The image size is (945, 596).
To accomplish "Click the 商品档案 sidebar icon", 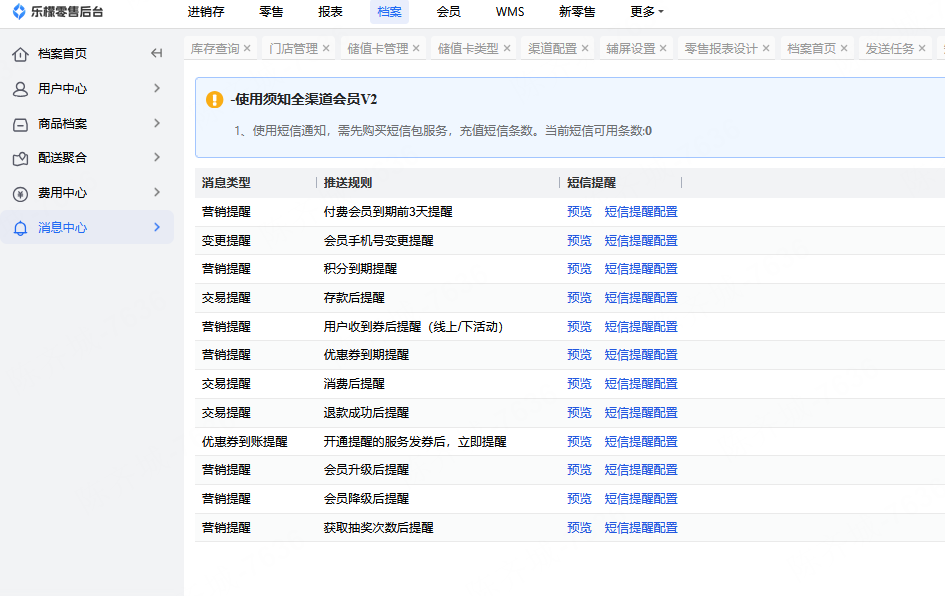I will pos(20,124).
